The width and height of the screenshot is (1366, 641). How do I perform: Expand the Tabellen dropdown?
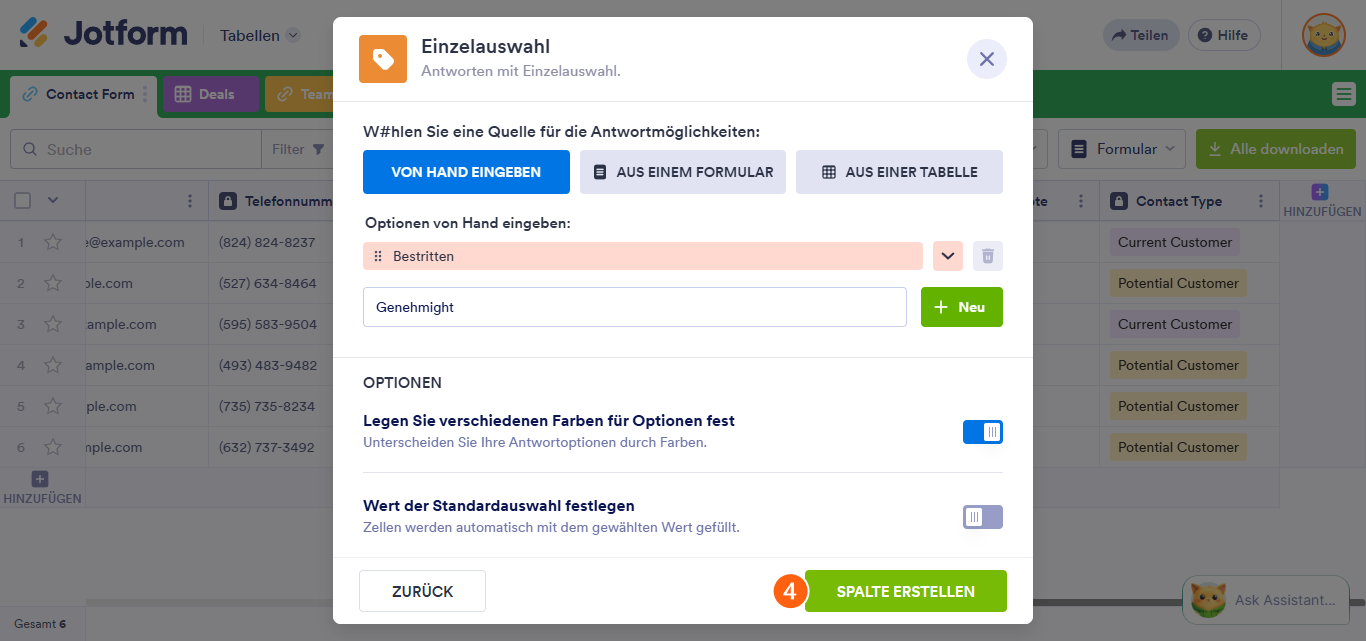(259, 34)
